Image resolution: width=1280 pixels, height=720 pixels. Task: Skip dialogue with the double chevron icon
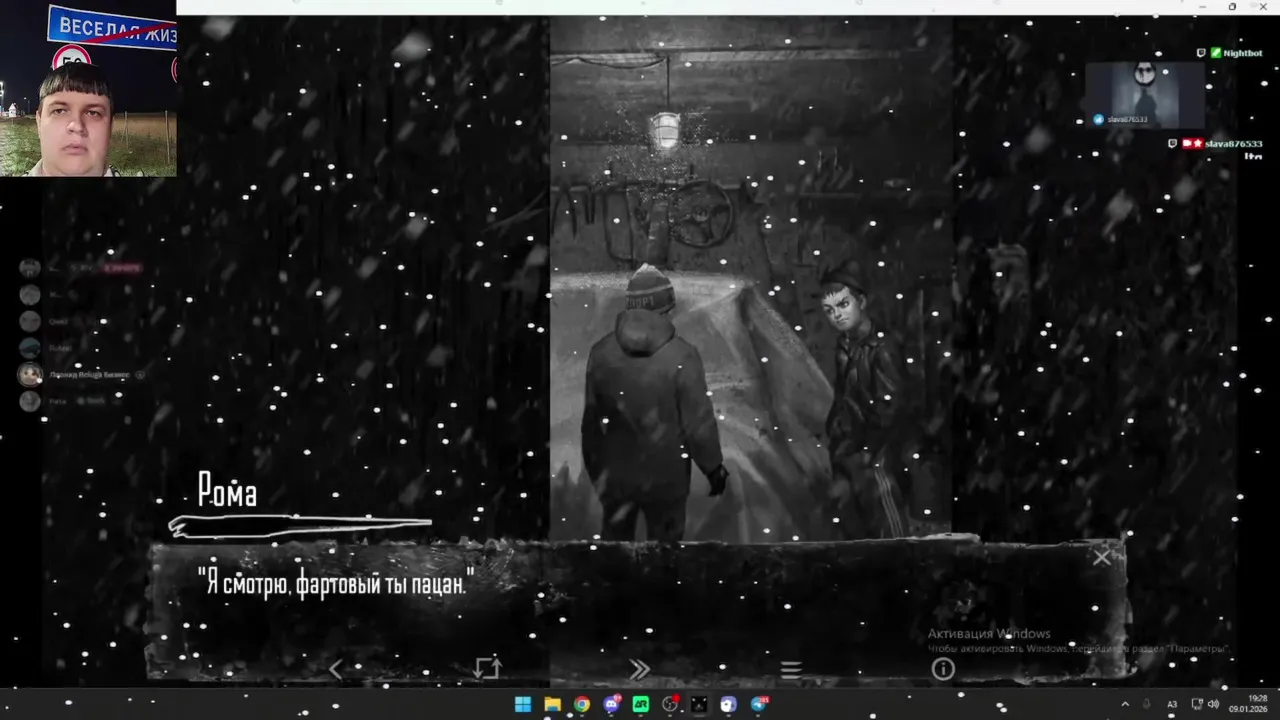coord(639,669)
